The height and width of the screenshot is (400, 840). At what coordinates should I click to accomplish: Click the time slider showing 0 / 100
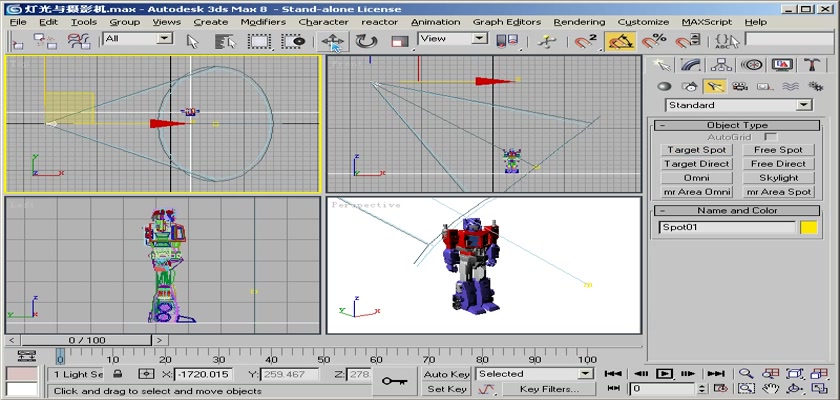pyautogui.click(x=87, y=340)
